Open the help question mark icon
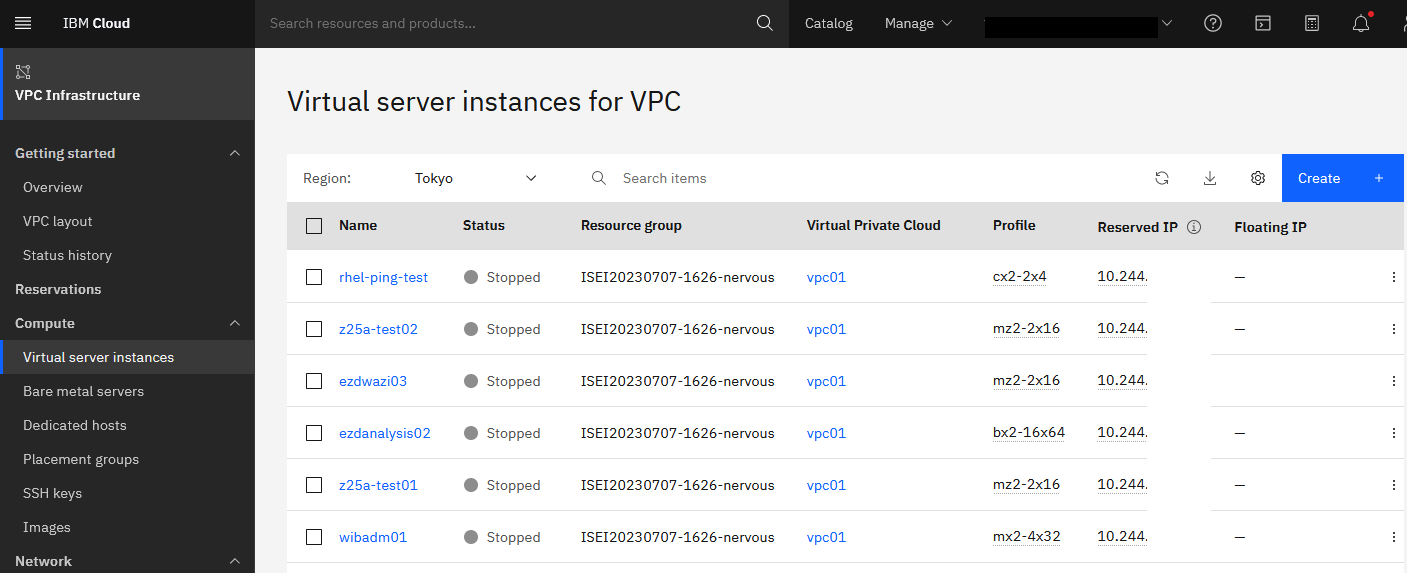This screenshot has width=1407, height=573. (1213, 23)
